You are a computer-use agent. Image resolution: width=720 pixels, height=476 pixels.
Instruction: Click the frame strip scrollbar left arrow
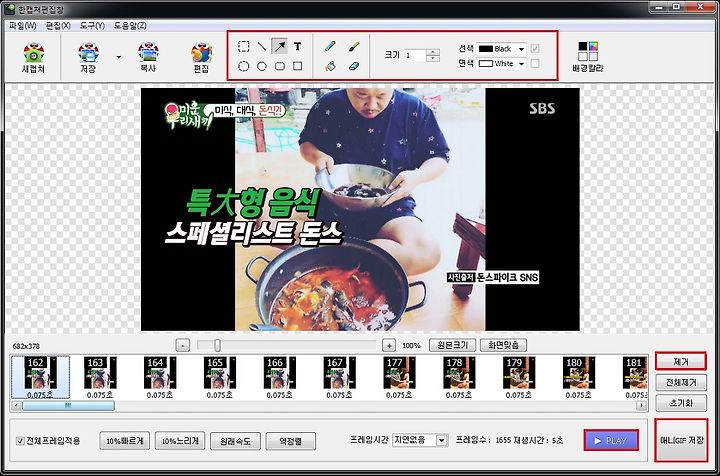pos(17,406)
